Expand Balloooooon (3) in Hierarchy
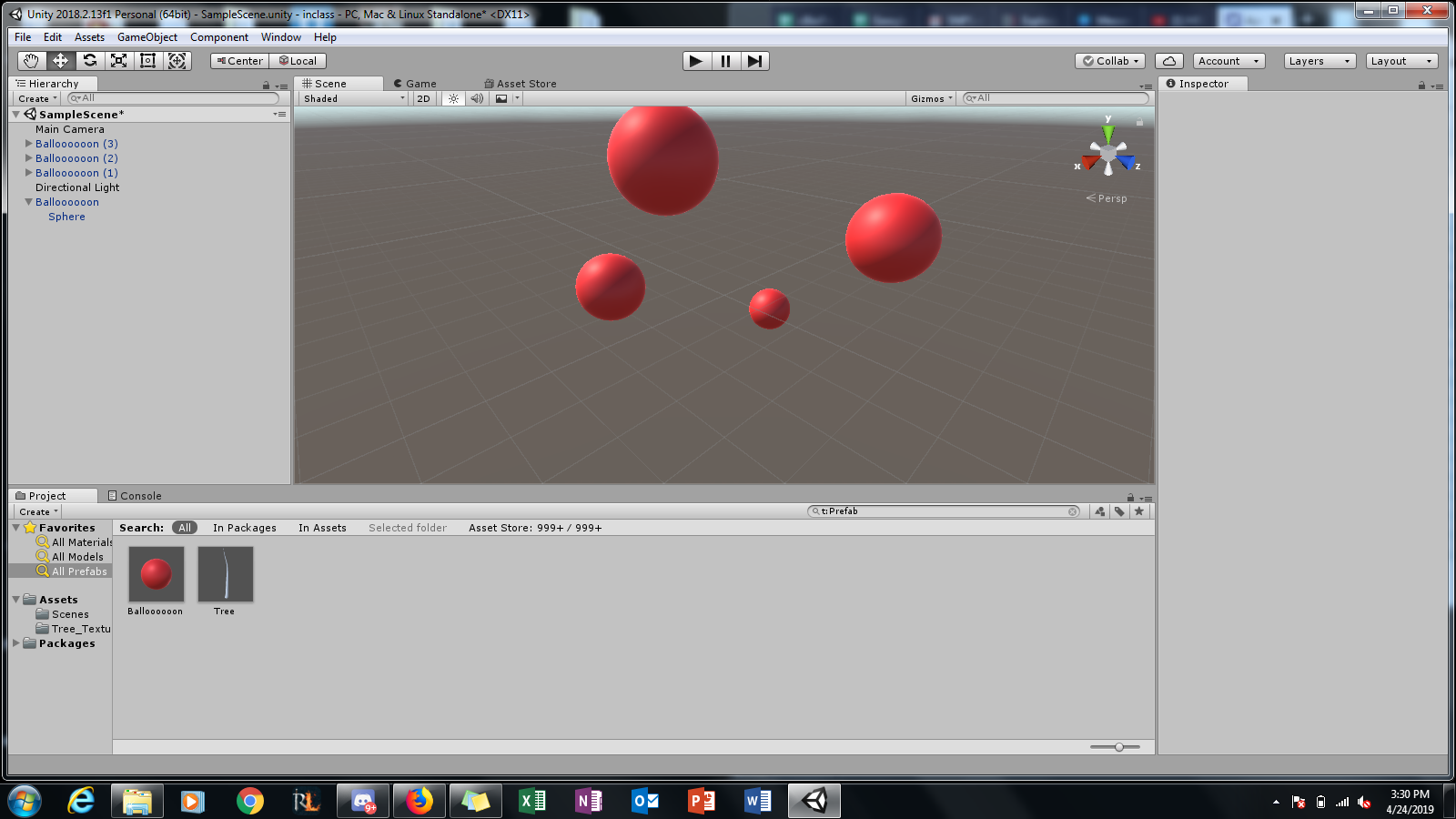The image size is (1456, 819). (x=29, y=144)
